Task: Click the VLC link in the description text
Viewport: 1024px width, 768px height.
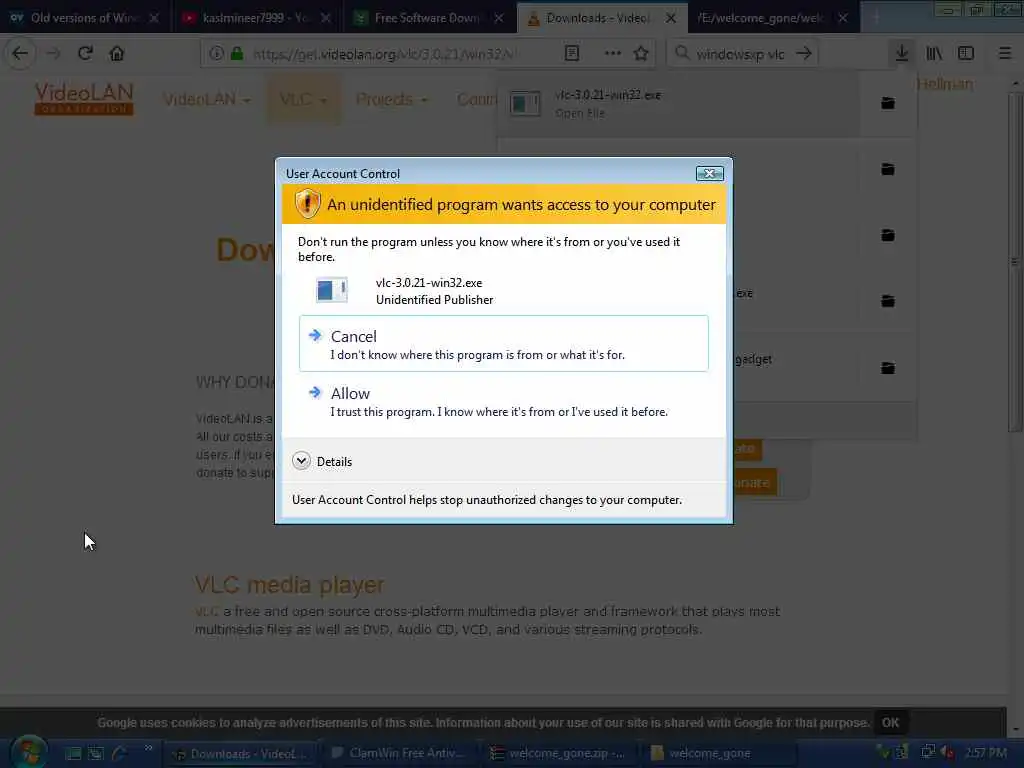Action: (206, 612)
